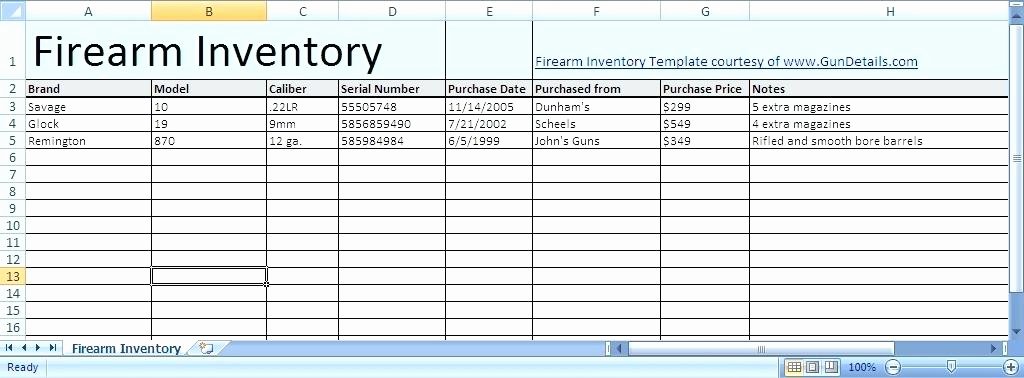1024x378 pixels.
Task: Select the 5 extra magazines note
Action: [x=879, y=106]
